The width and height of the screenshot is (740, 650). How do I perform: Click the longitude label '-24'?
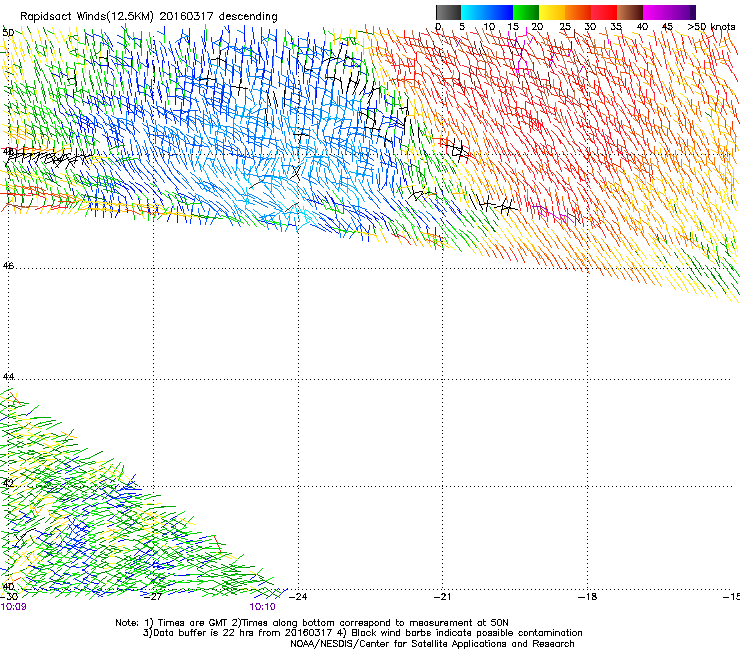(x=297, y=597)
